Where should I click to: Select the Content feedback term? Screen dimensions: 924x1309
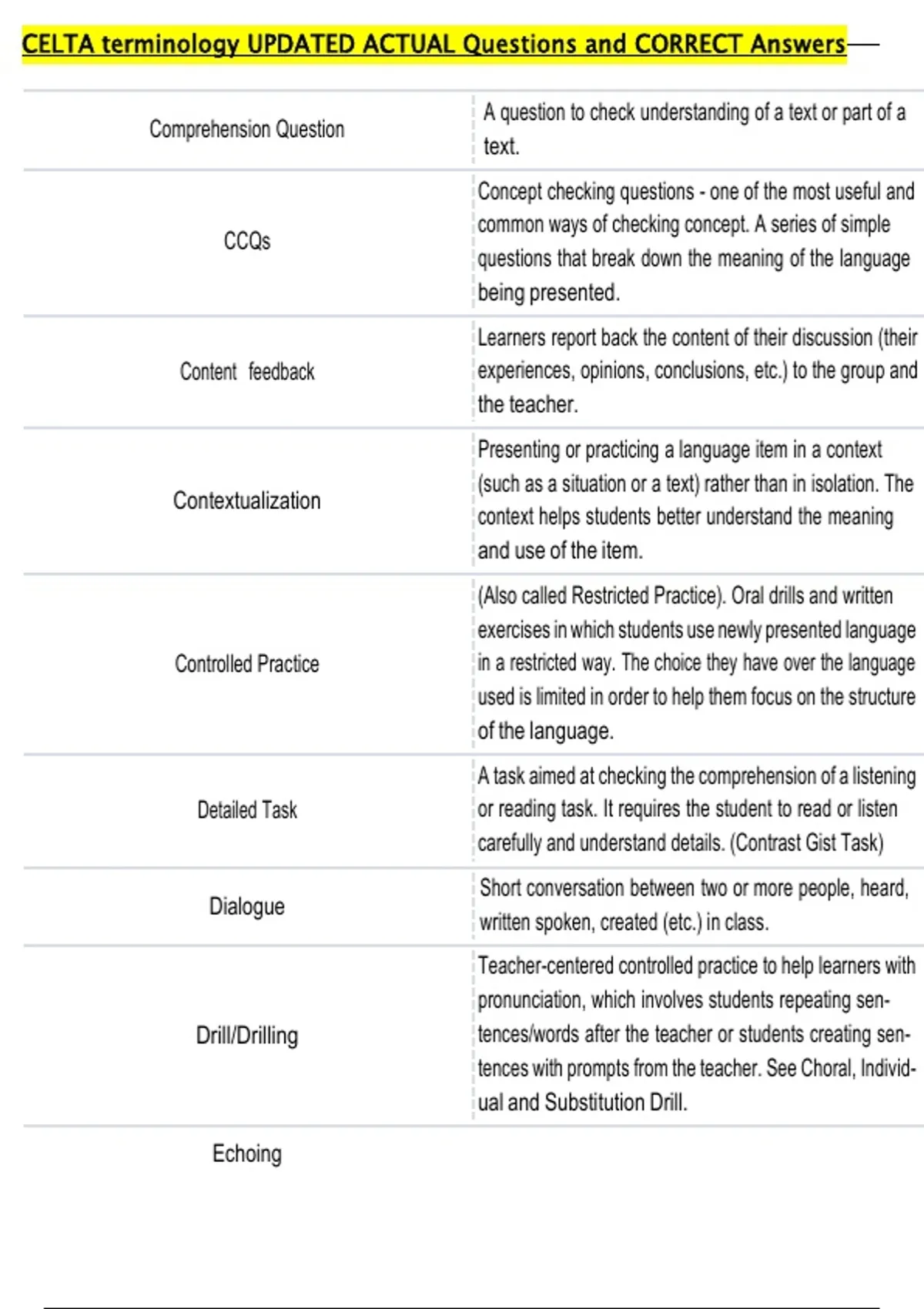tap(246, 372)
